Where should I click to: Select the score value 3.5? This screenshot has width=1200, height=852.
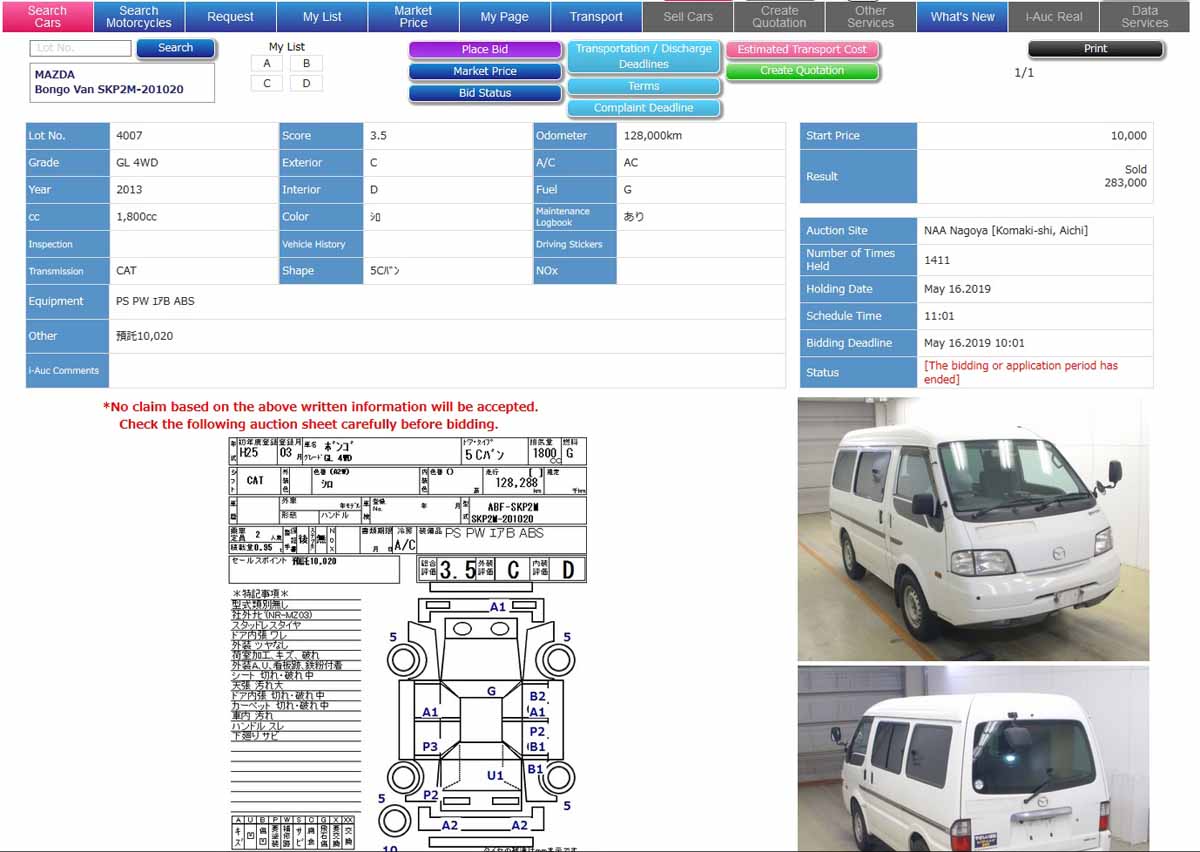click(x=378, y=136)
